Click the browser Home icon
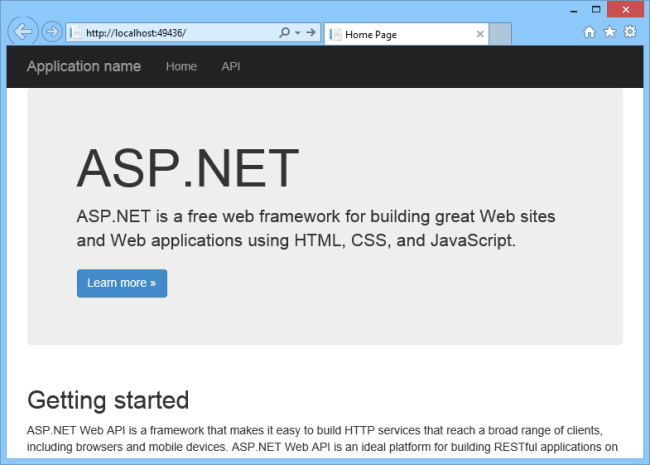650x465 pixels. 589,32
